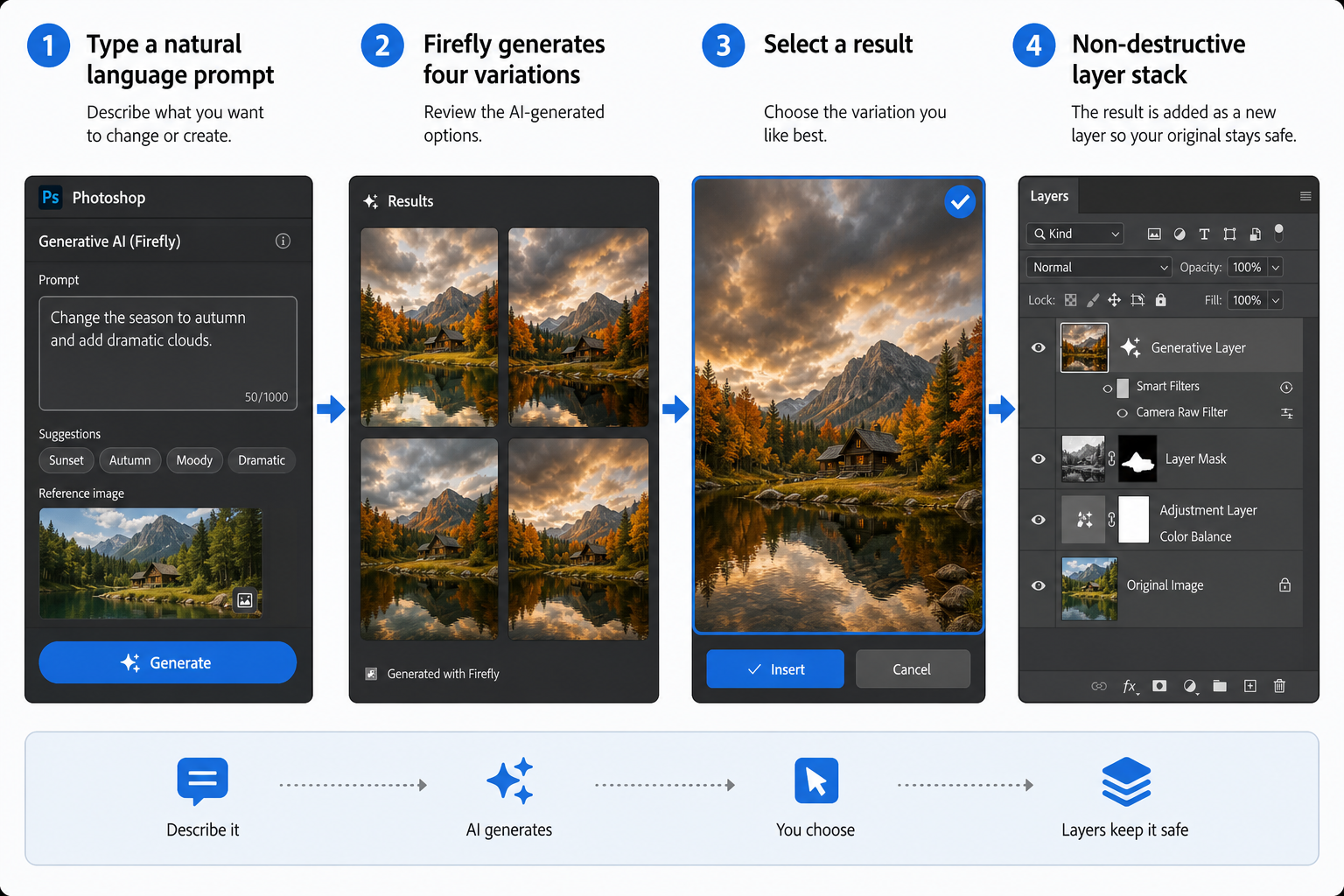This screenshot has width=1344, height=896.
Task: Click the lock transparent pixels icon
Action: (x=1070, y=300)
